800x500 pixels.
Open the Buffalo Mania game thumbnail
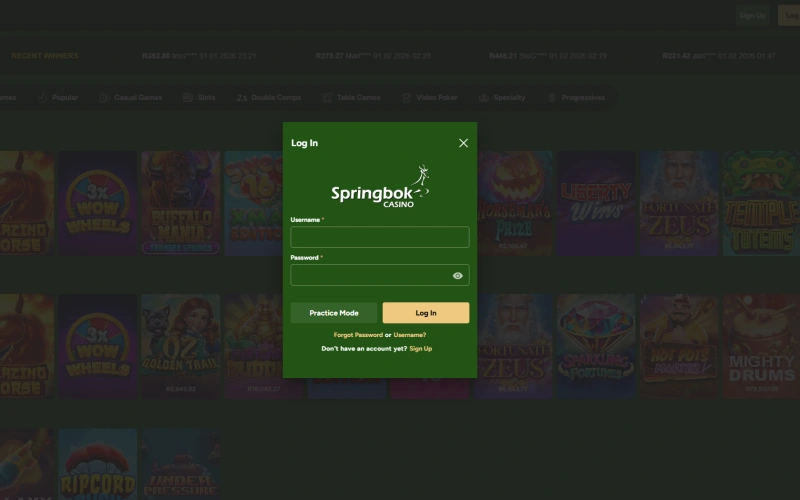coord(180,203)
